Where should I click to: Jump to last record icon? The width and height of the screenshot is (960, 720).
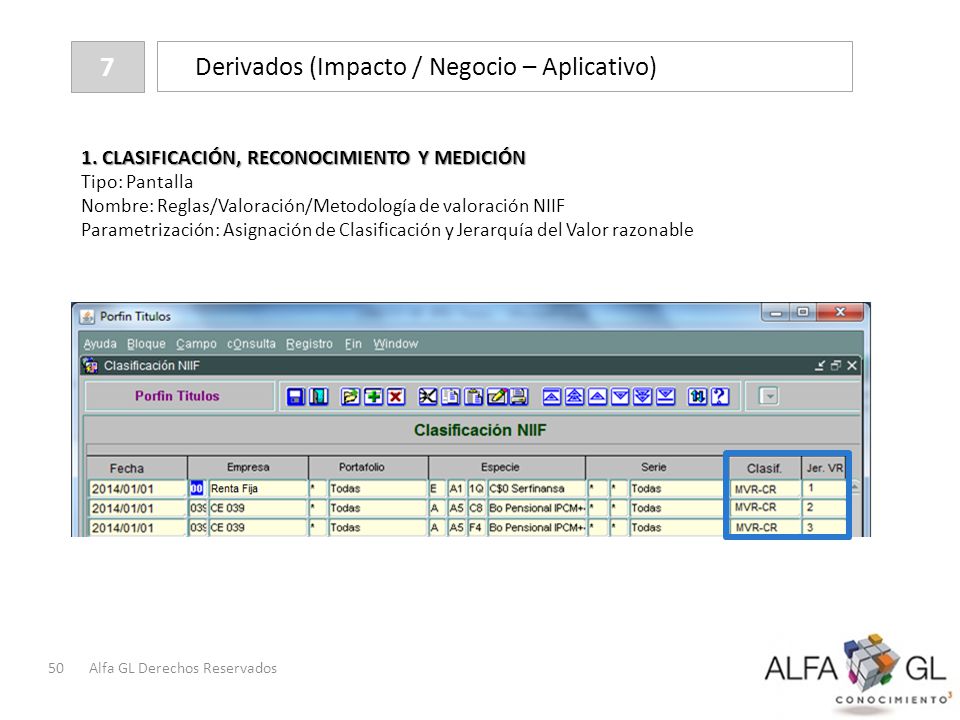(x=666, y=397)
